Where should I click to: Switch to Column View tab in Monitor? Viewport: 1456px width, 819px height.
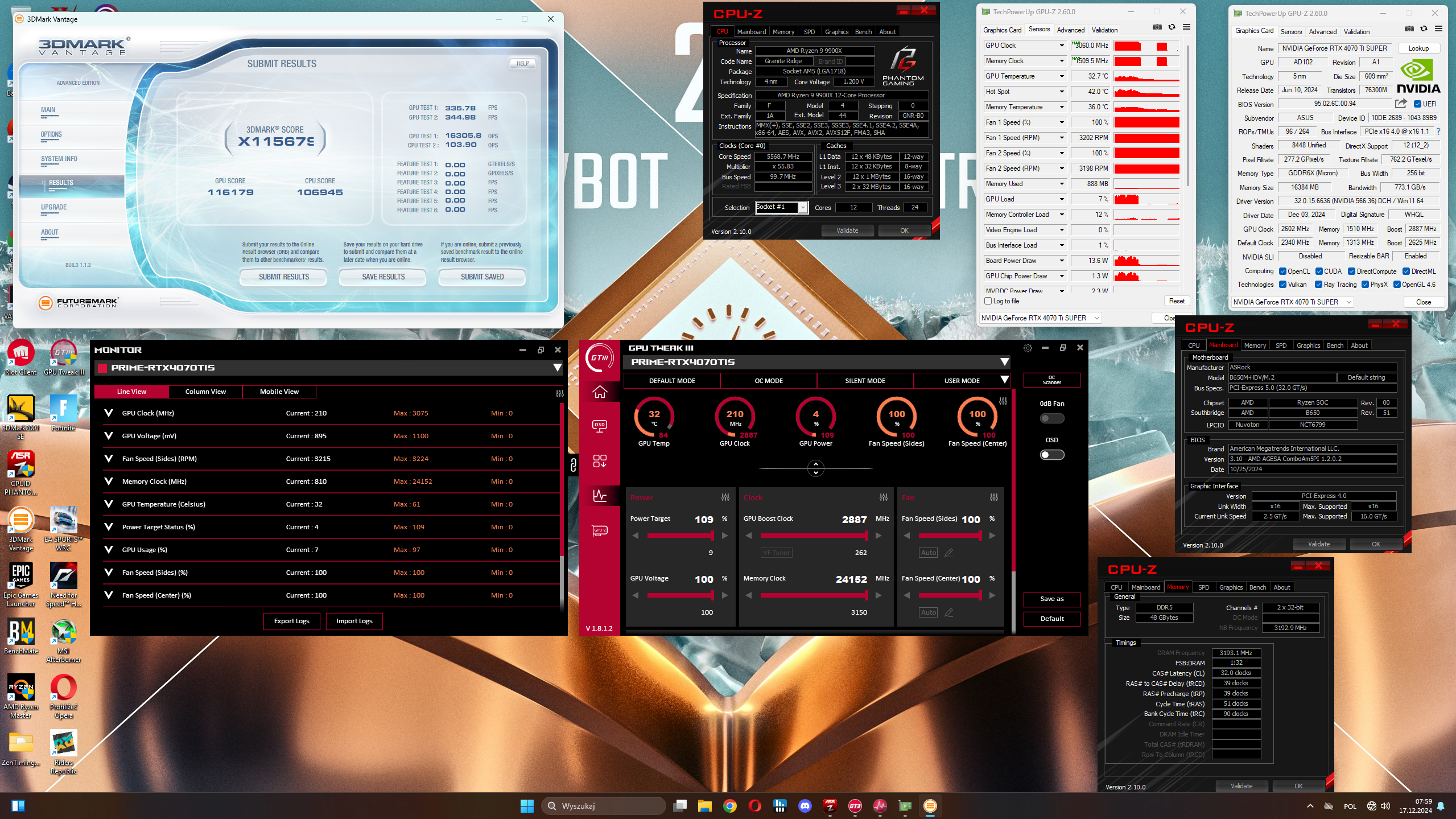(x=205, y=392)
